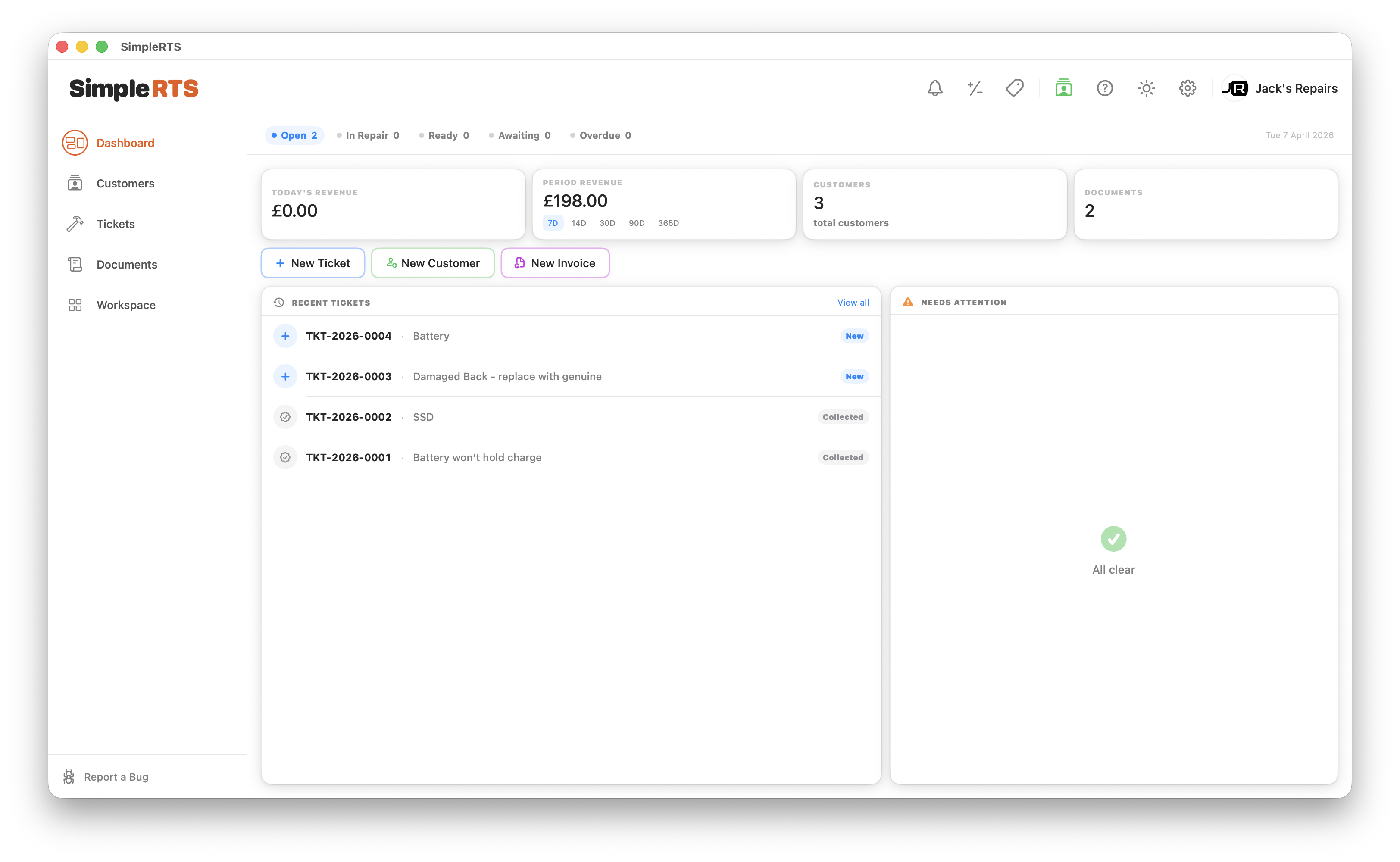Open the help question mark icon
Viewport: 1400px width, 862px height.
pyautogui.click(x=1105, y=88)
